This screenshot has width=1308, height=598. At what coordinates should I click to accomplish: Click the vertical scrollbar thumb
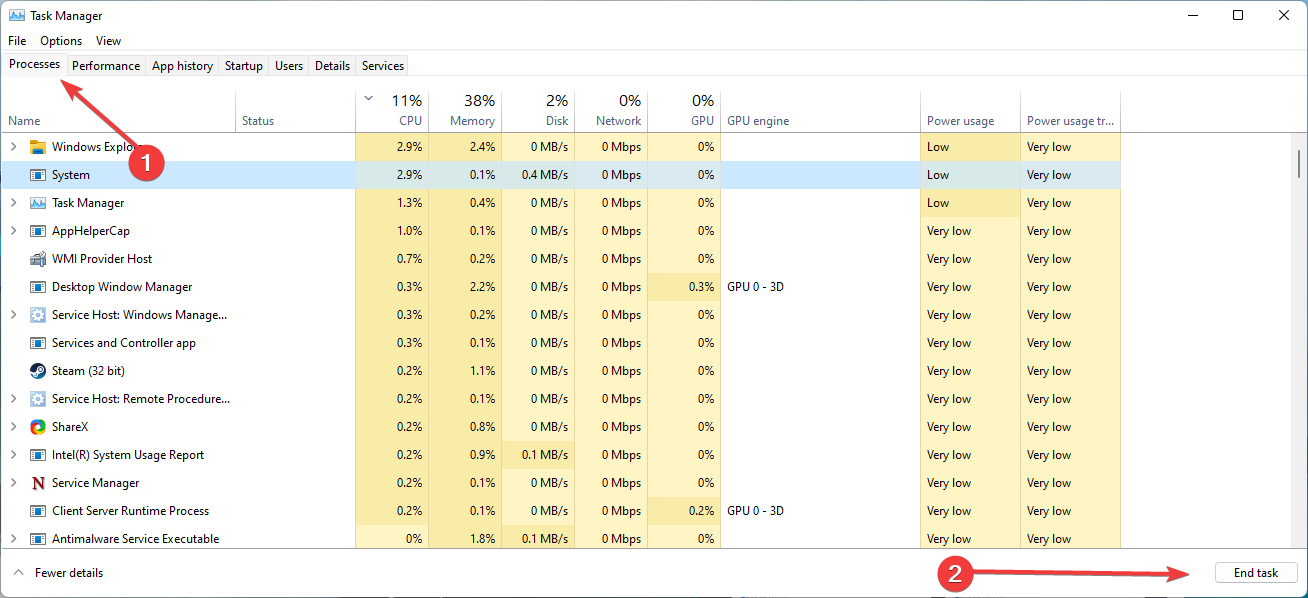click(x=1299, y=162)
